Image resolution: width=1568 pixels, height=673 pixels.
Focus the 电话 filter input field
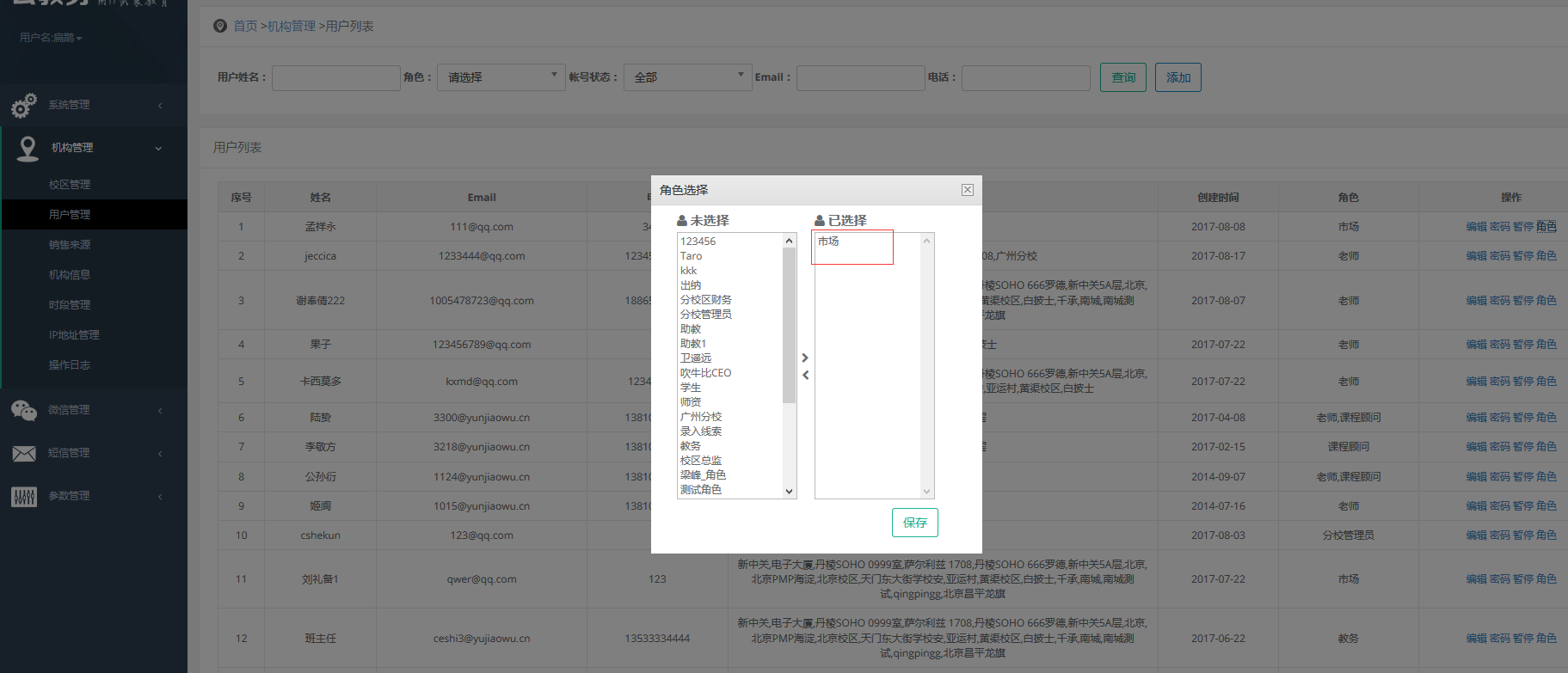pyautogui.click(x=1026, y=78)
